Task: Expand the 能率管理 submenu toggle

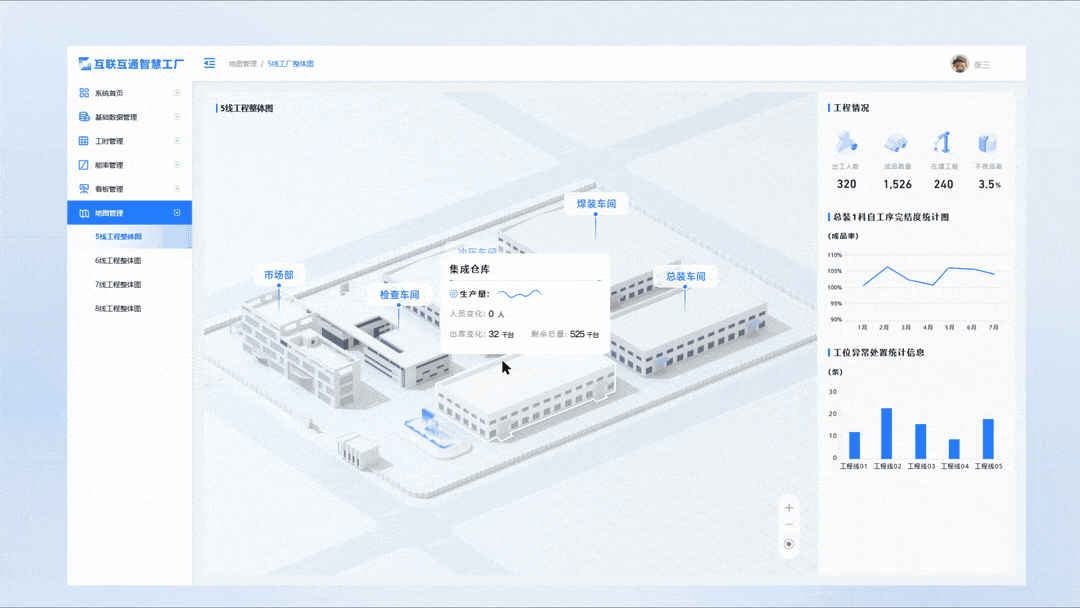Action: [177, 165]
